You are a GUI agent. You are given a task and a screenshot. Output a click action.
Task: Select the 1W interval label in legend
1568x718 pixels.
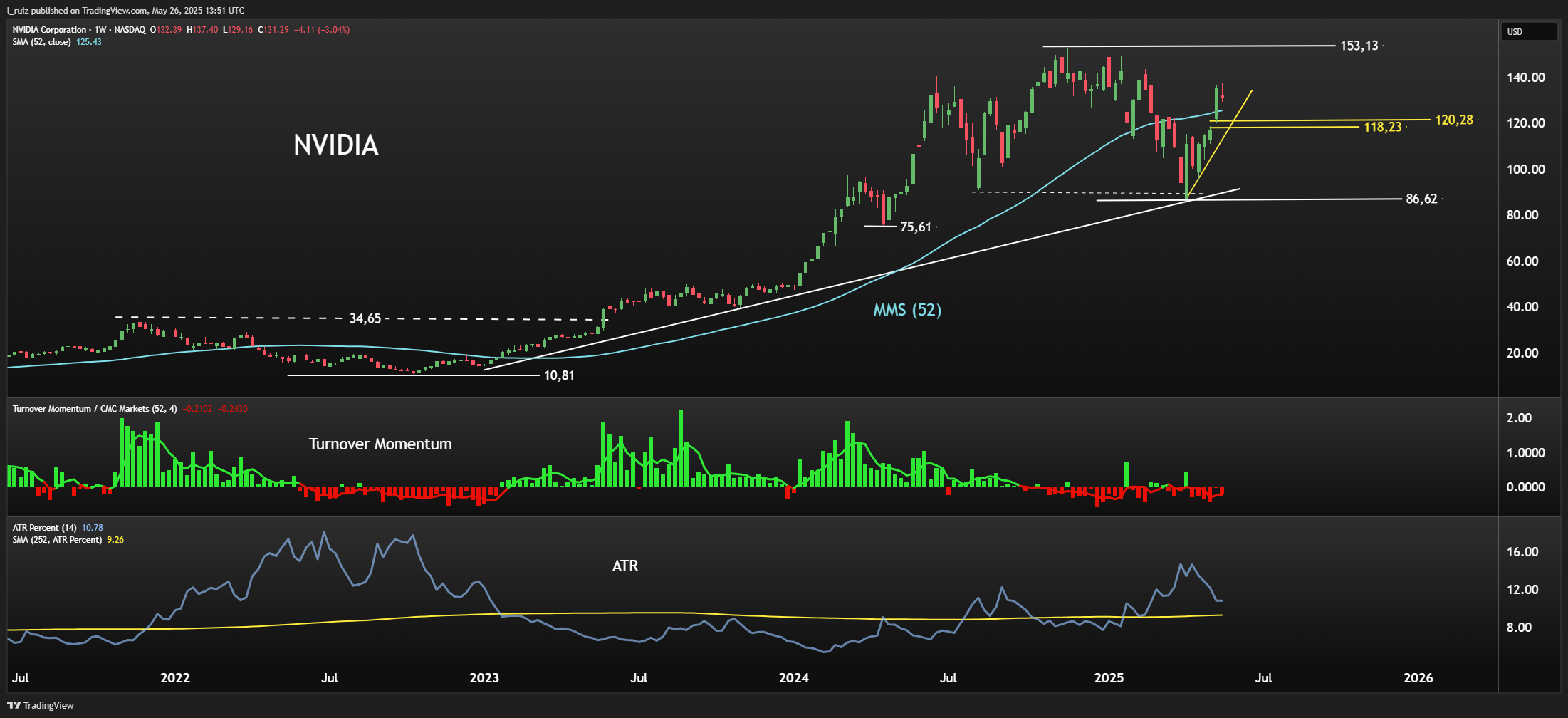click(100, 30)
